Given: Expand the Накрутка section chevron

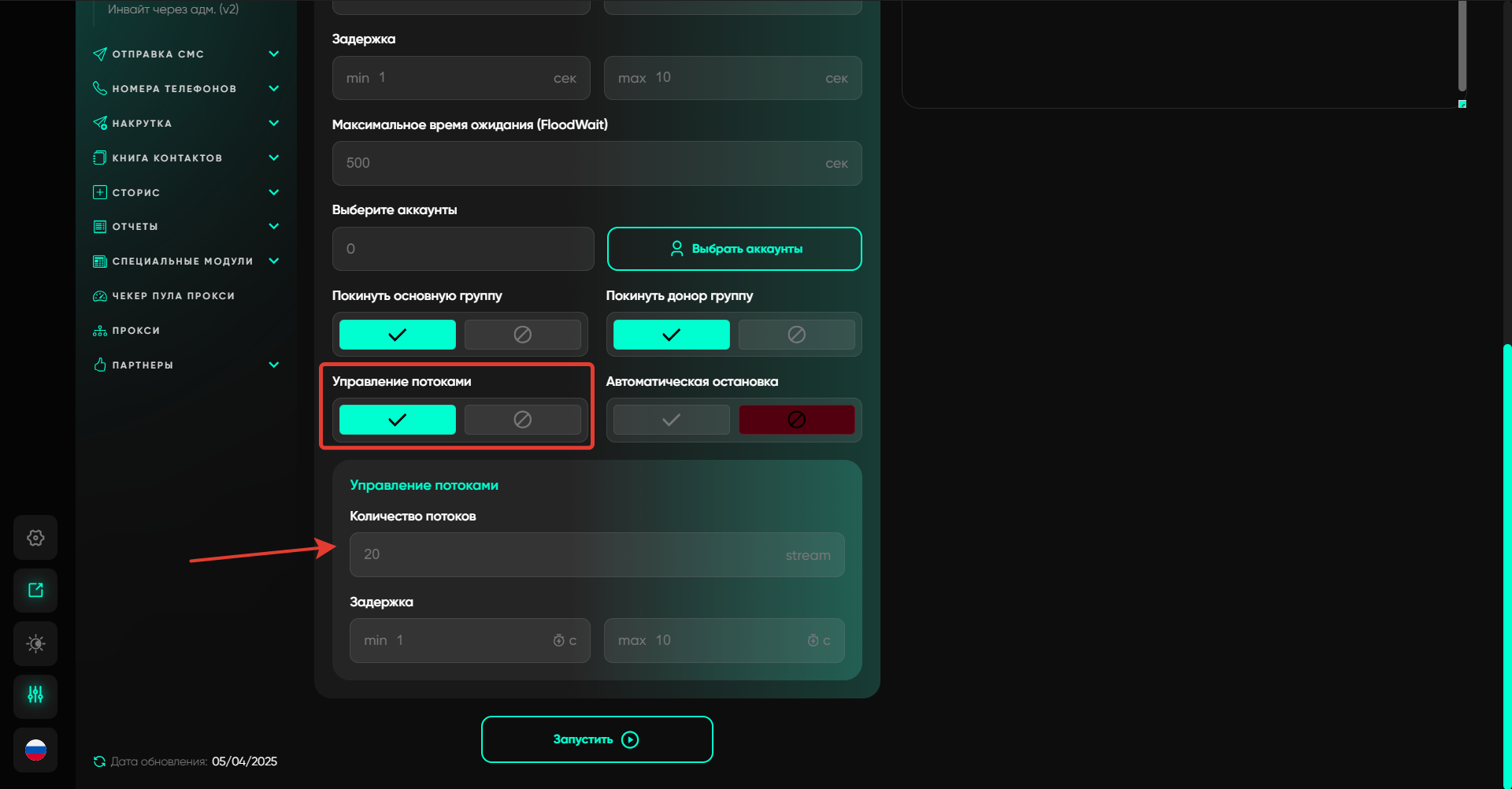Looking at the screenshot, I should pyautogui.click(x=274, y=123).
